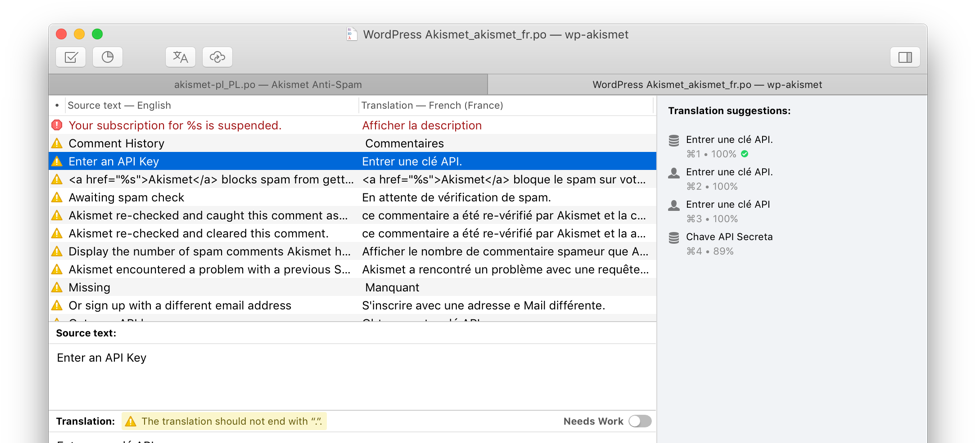Open the statistics pie chart toolbar button
Screen dimensions: 975x443
tap(108, 57)
